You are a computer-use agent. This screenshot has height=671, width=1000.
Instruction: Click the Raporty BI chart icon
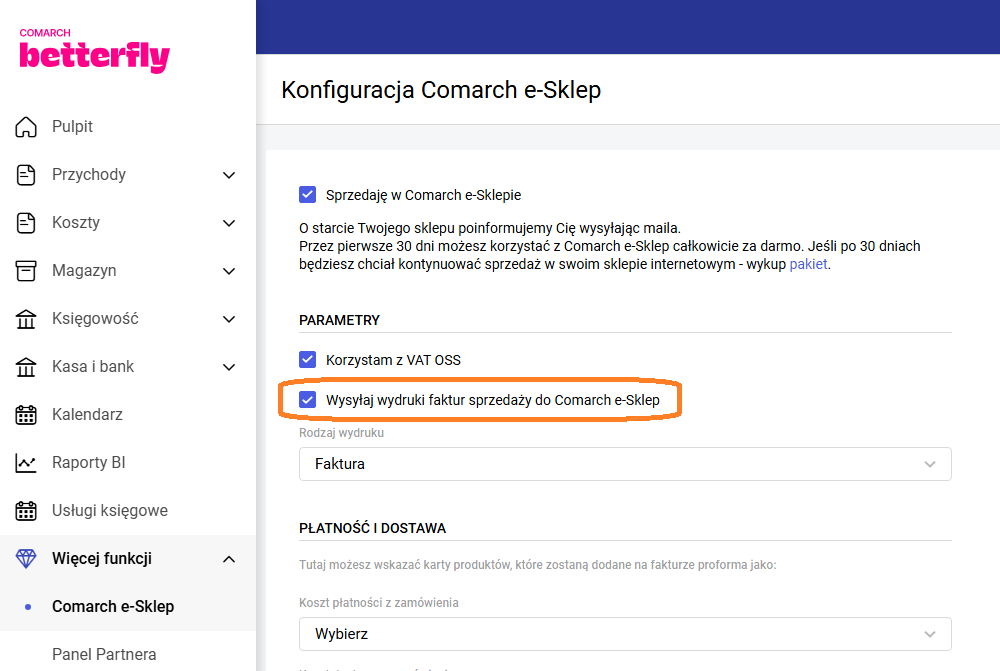pyautogui.click(x=27, y=463)
